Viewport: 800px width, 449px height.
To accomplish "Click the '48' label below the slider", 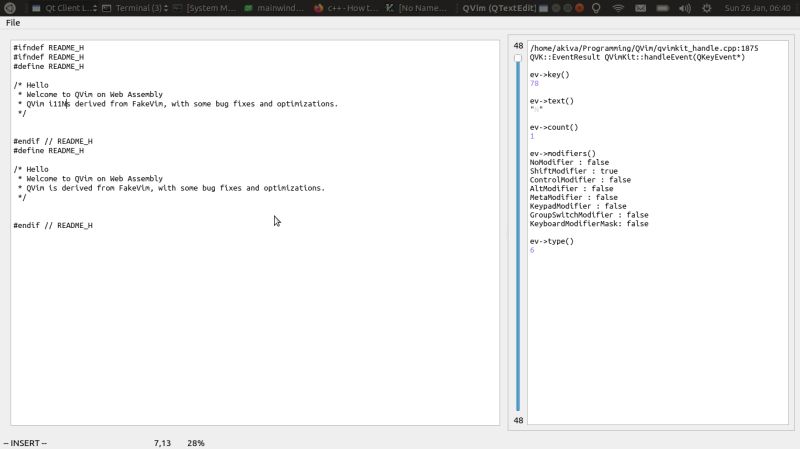I will tap(518, 420).
